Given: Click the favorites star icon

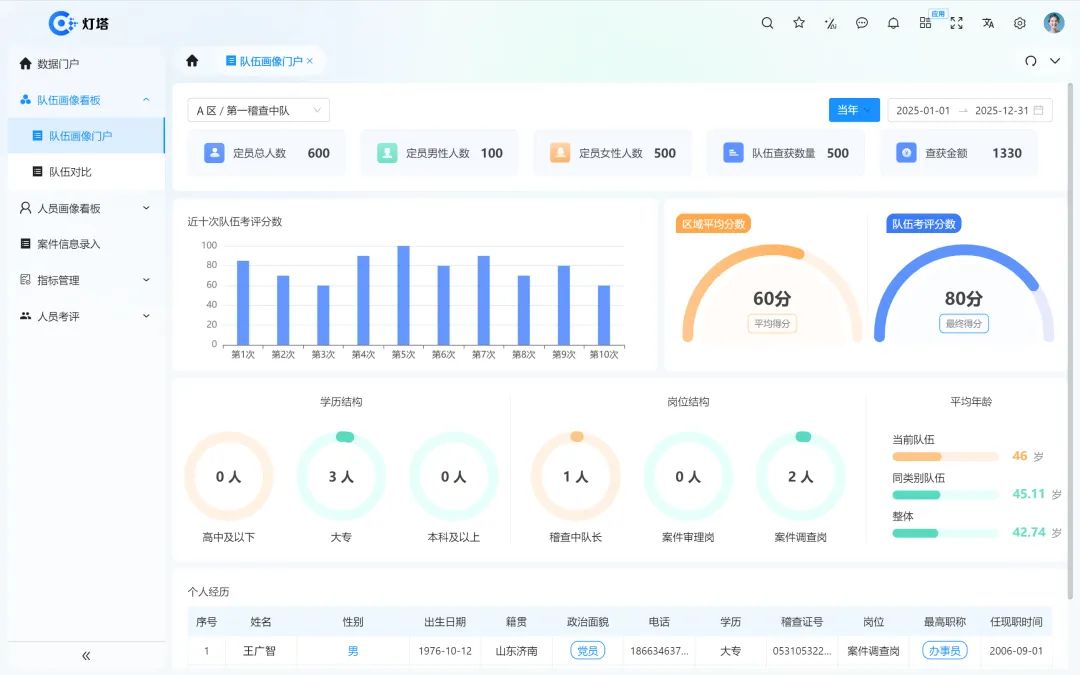Looking at the screenshot, I should (x=799, y=22).
